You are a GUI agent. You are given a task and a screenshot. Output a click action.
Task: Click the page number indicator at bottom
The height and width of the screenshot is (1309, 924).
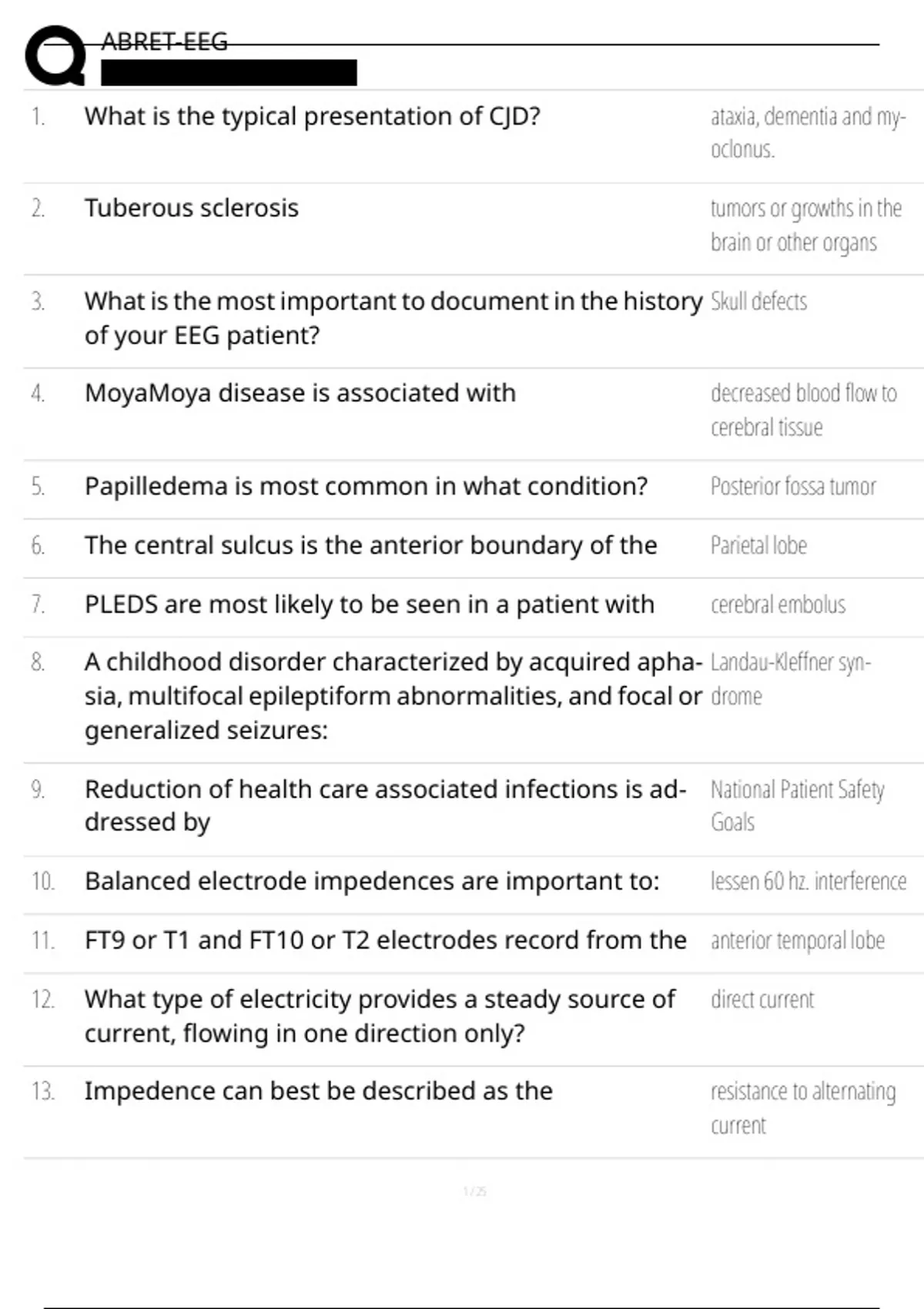tap(474, 1191)
